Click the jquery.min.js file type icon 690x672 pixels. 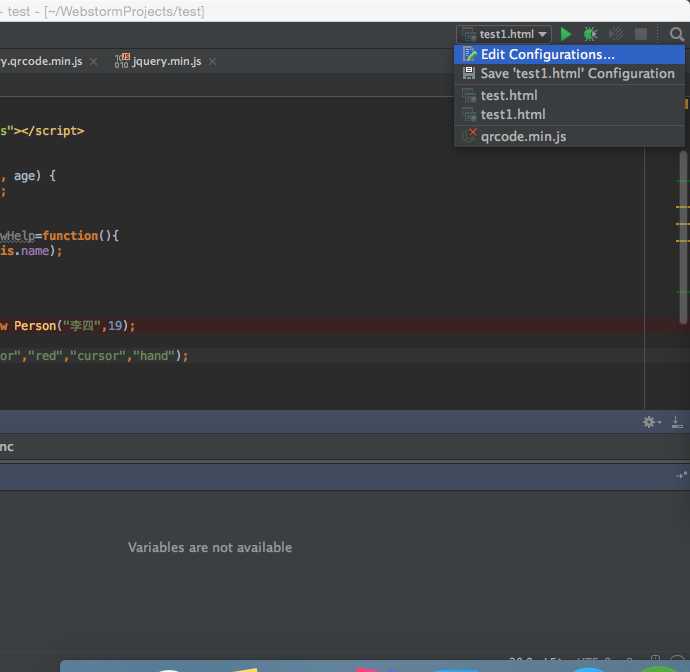point(122,61)
